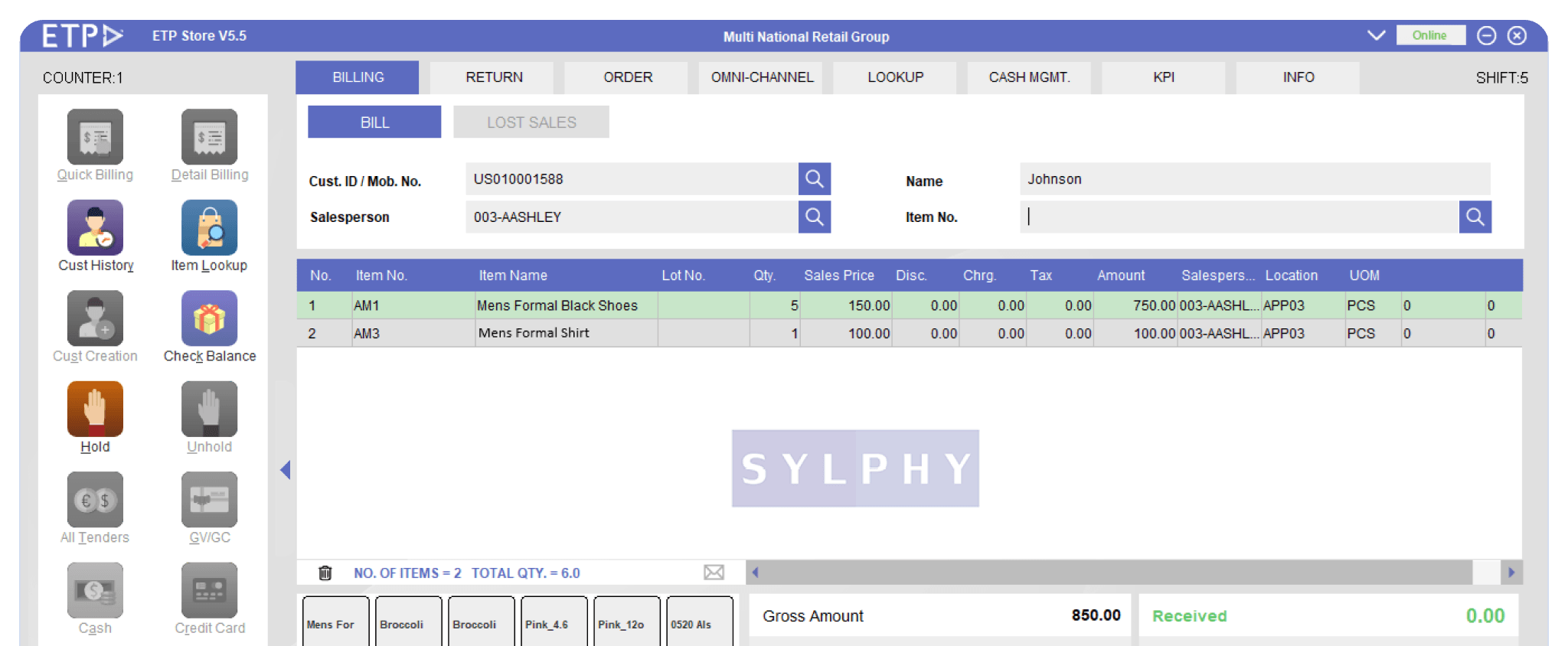
Task: Search by customer ID magnifier button
Action: click(814, 179)
